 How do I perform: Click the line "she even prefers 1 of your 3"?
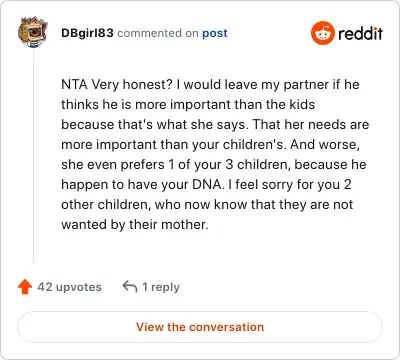click(214, 164)
